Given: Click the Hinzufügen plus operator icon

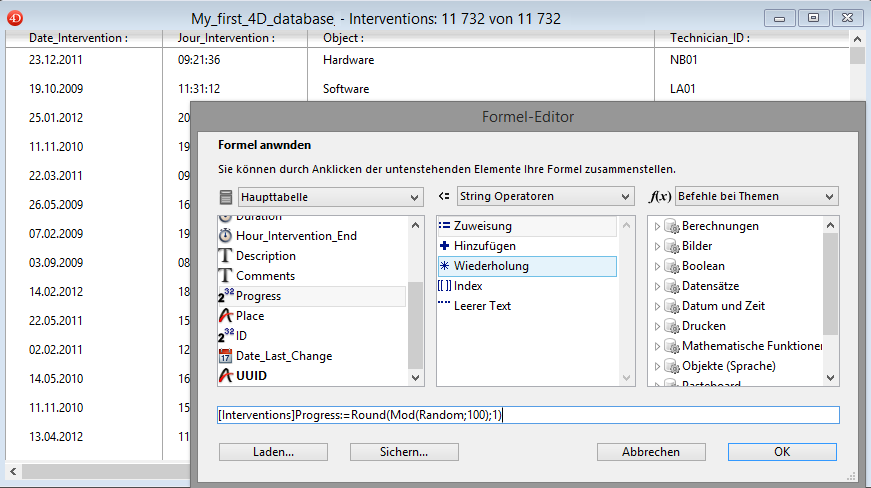Looking at the screenshot, I should (445, 246).
